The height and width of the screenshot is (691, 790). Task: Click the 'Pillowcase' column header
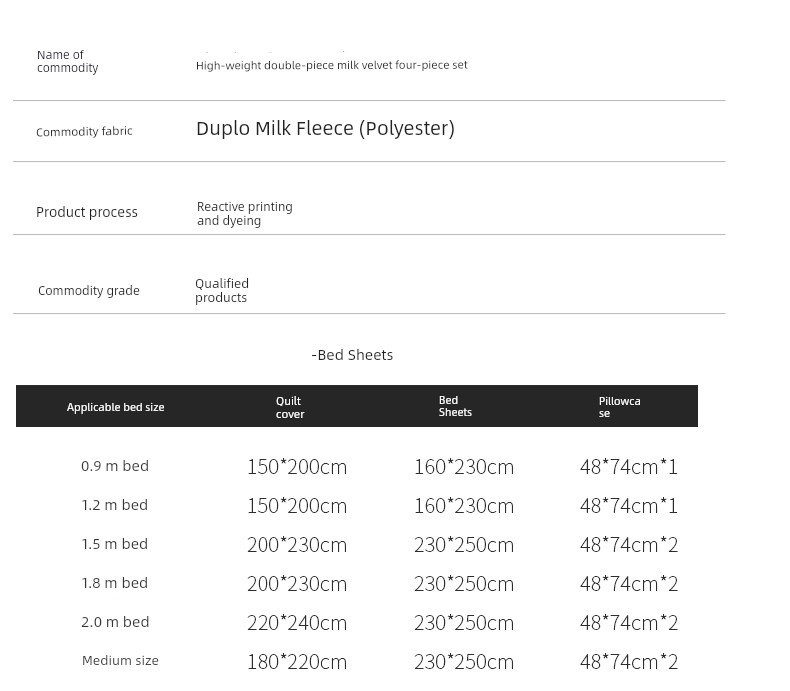[x=619, y=407]
